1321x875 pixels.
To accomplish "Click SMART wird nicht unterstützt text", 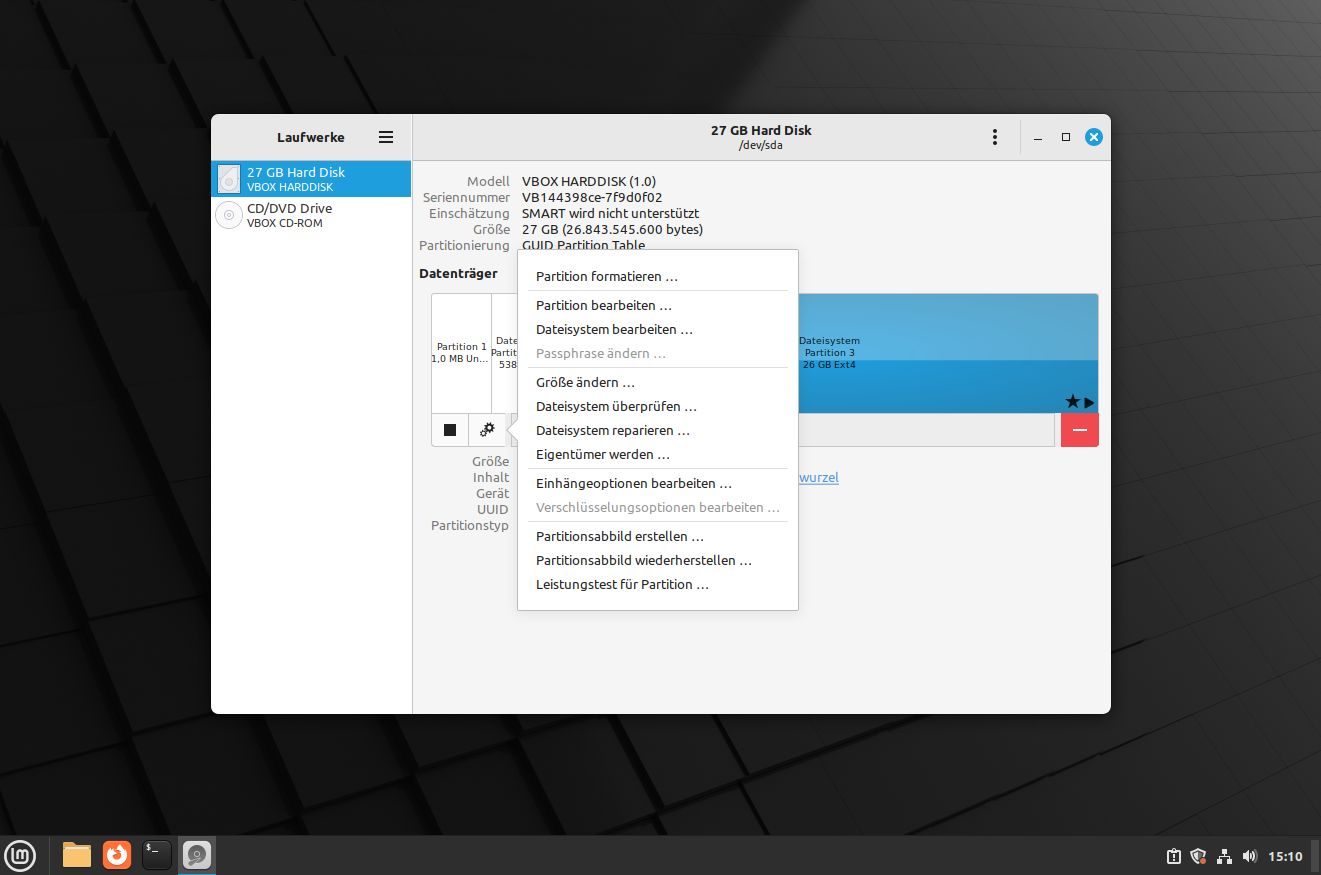I will tap(610, 214).
